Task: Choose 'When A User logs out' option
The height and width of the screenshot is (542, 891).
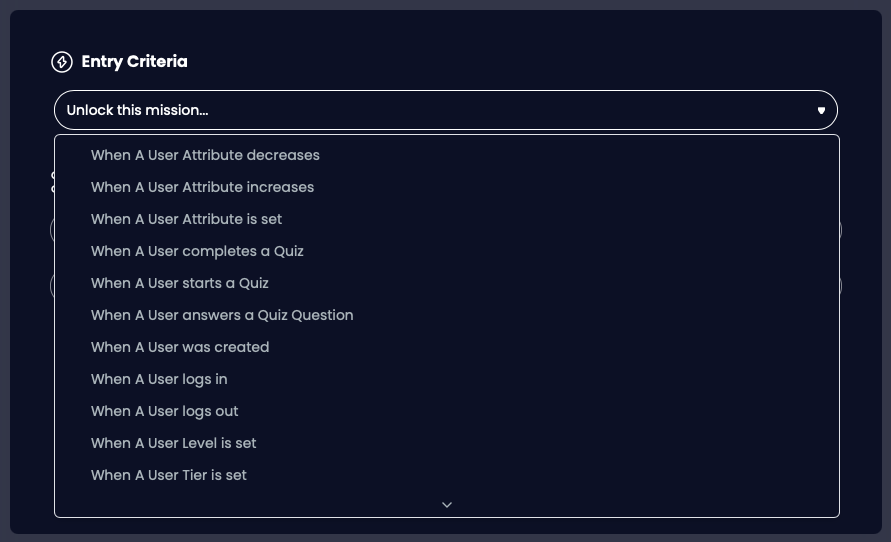Action: [x=164, y=411]
